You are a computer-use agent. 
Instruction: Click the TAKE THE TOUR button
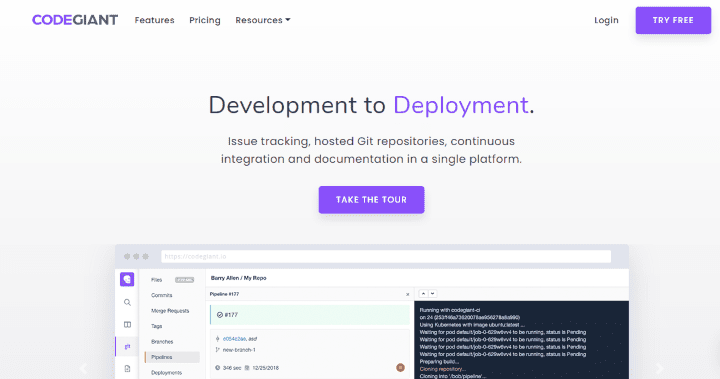(371, 200)
